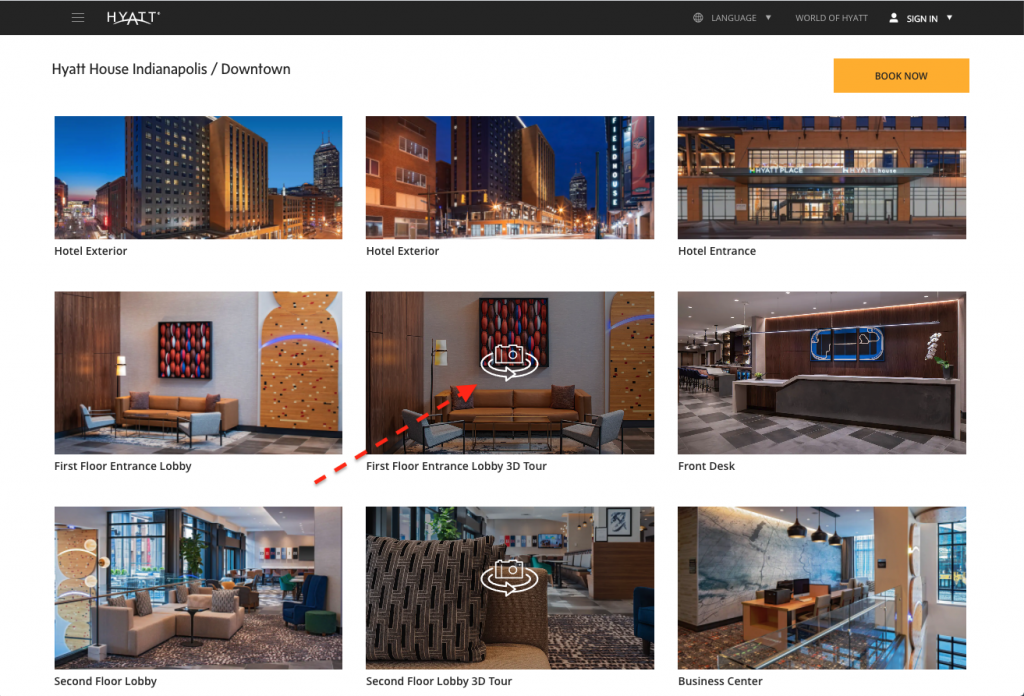Screen dimensions: 1024x696
Task: Open the hamburger menu icon
Action: pyautogui.click(x=78, y=18)
